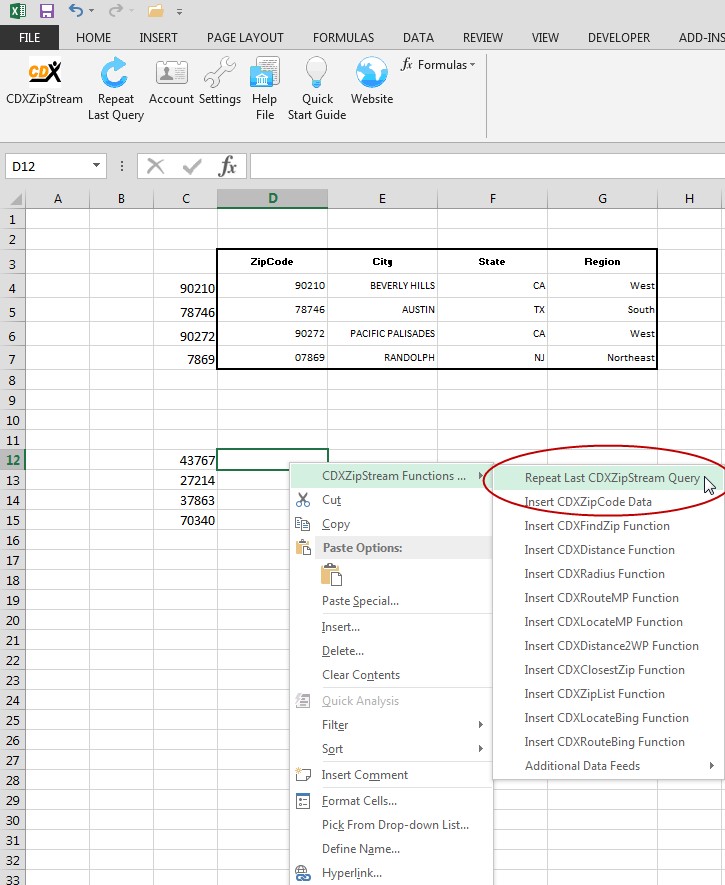The height and width of the screenshot is (885, 725).
Task: Switch to the INSERT tab
Action: (159, 38)
